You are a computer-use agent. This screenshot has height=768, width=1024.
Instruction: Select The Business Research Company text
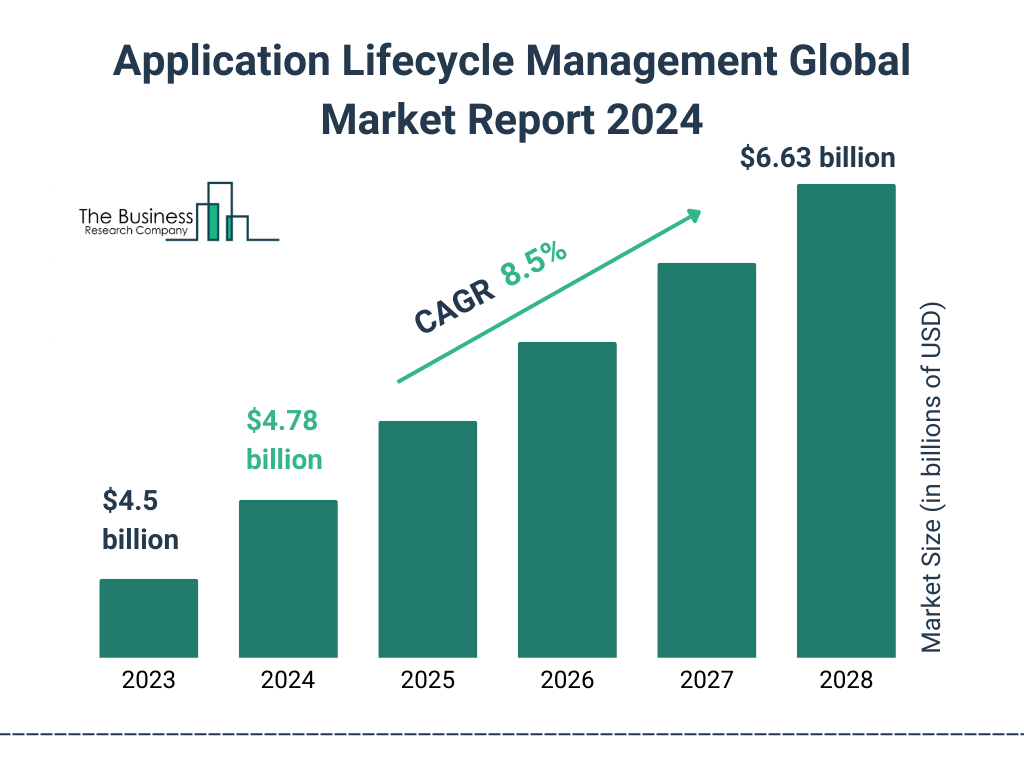coord(134,222)
